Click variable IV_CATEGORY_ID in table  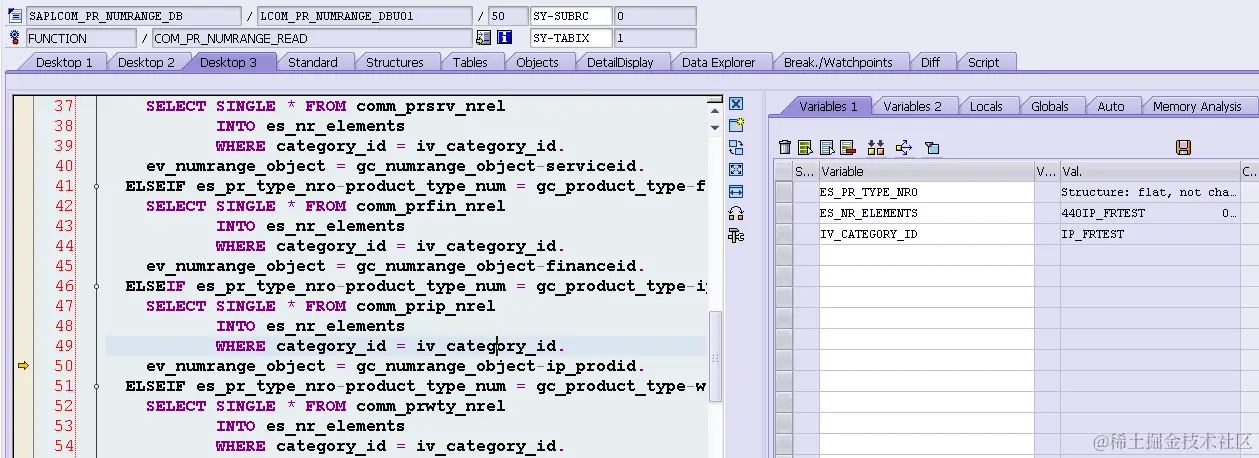926,234
